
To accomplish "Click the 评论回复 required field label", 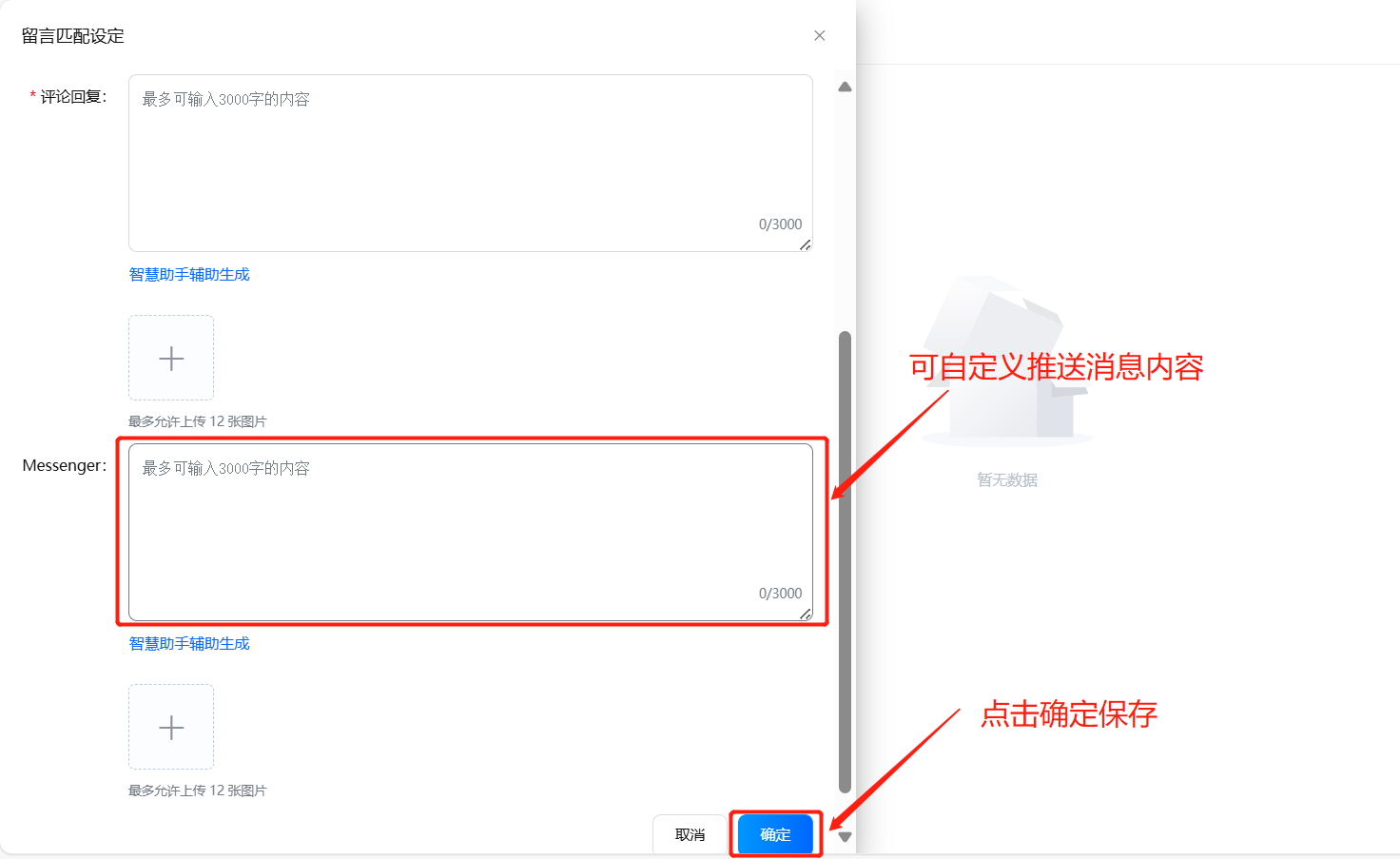I will [x=73, y=96].
